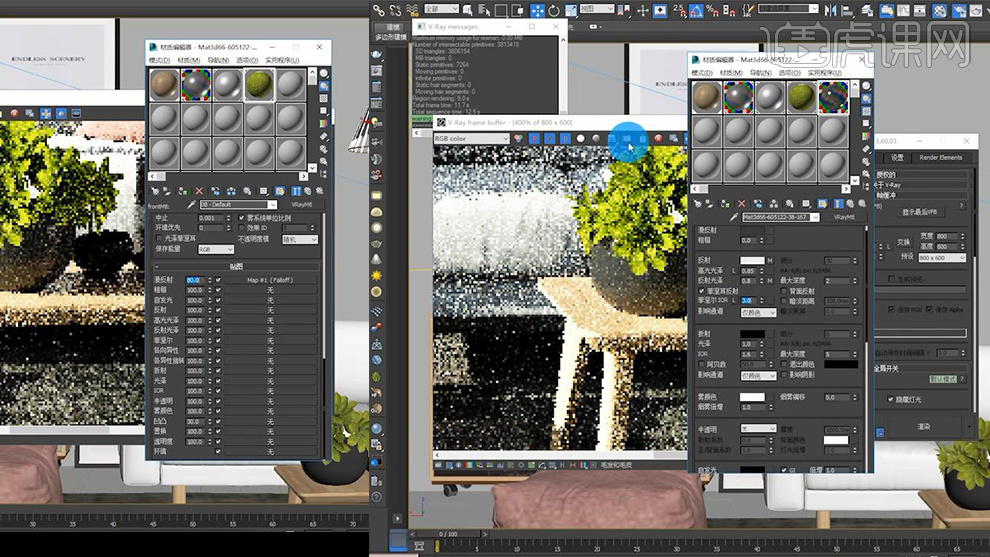Click 渲染 render button in render setup
Screen dimensions: 990x557
(x=924, y=427)
